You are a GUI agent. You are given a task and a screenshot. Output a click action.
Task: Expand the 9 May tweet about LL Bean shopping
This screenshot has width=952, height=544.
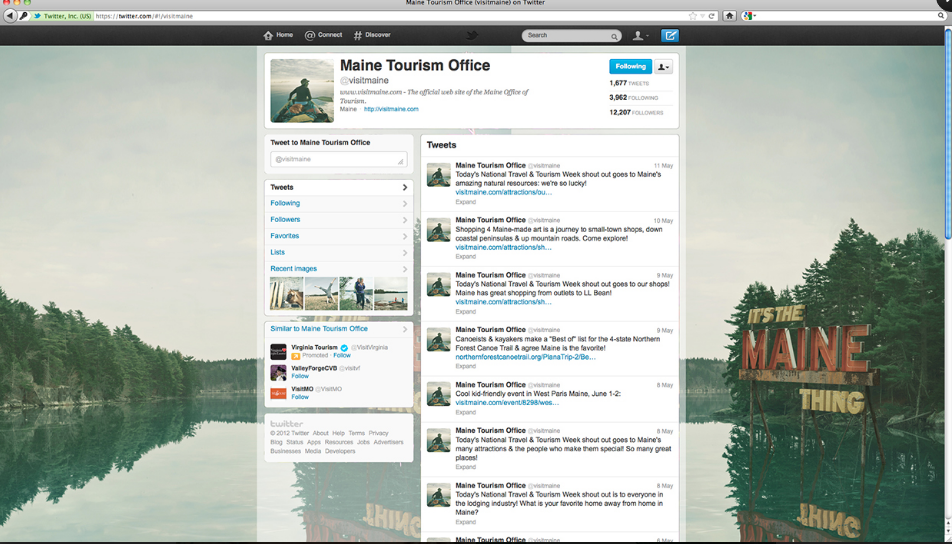click(x=466, y=311)
